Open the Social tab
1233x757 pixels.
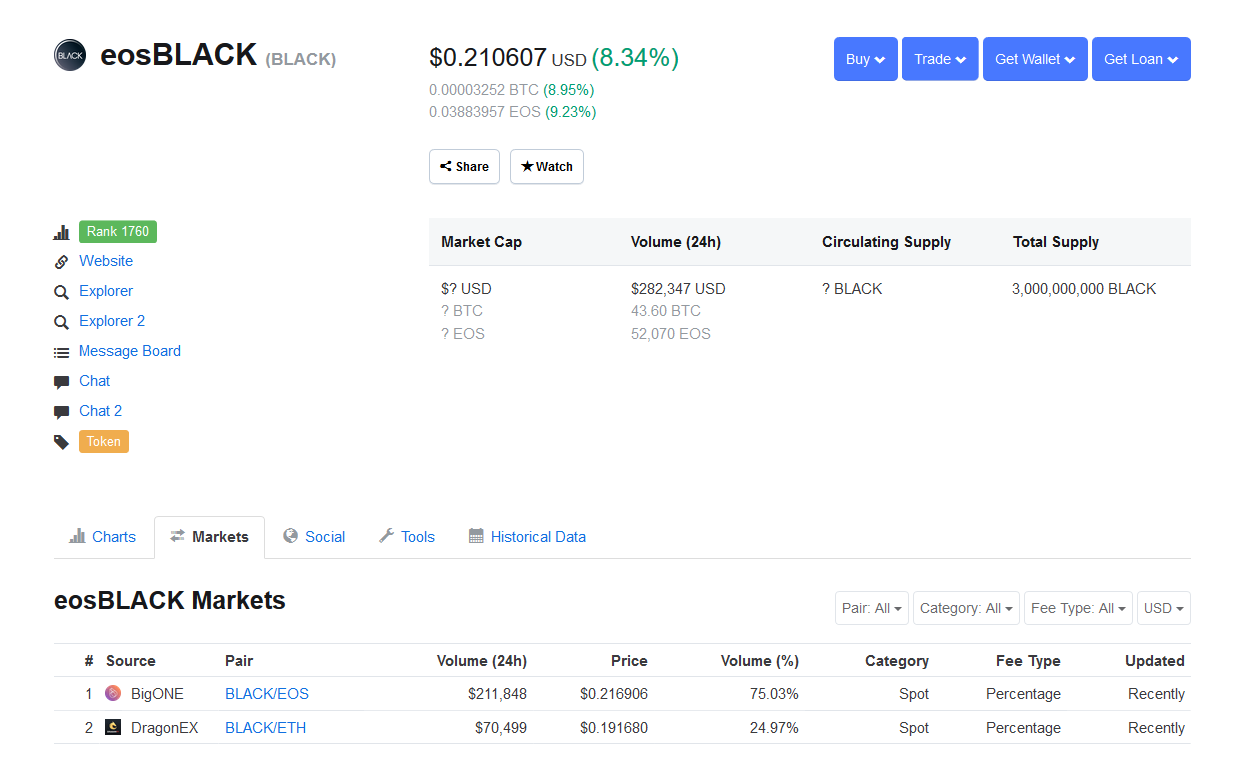314,537
